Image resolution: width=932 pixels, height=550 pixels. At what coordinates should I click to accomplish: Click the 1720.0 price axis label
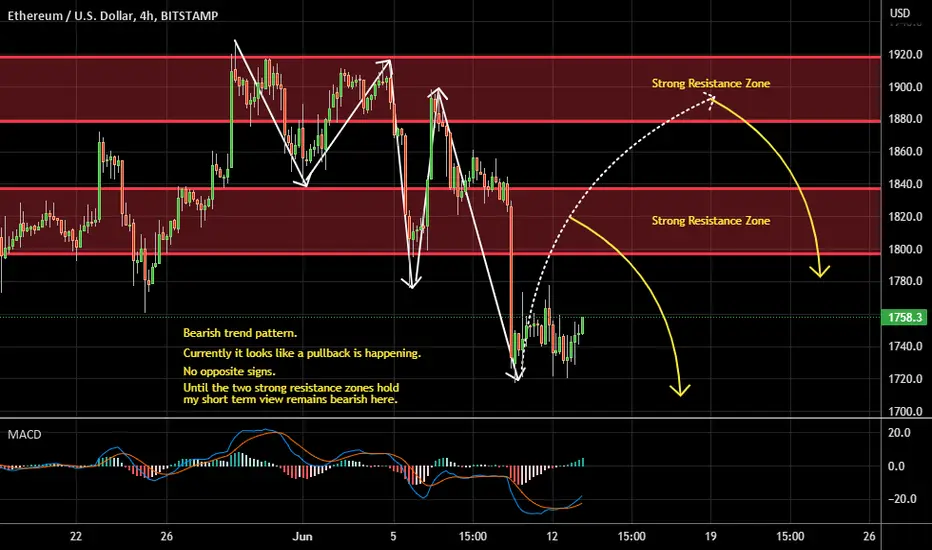(905, 379)
